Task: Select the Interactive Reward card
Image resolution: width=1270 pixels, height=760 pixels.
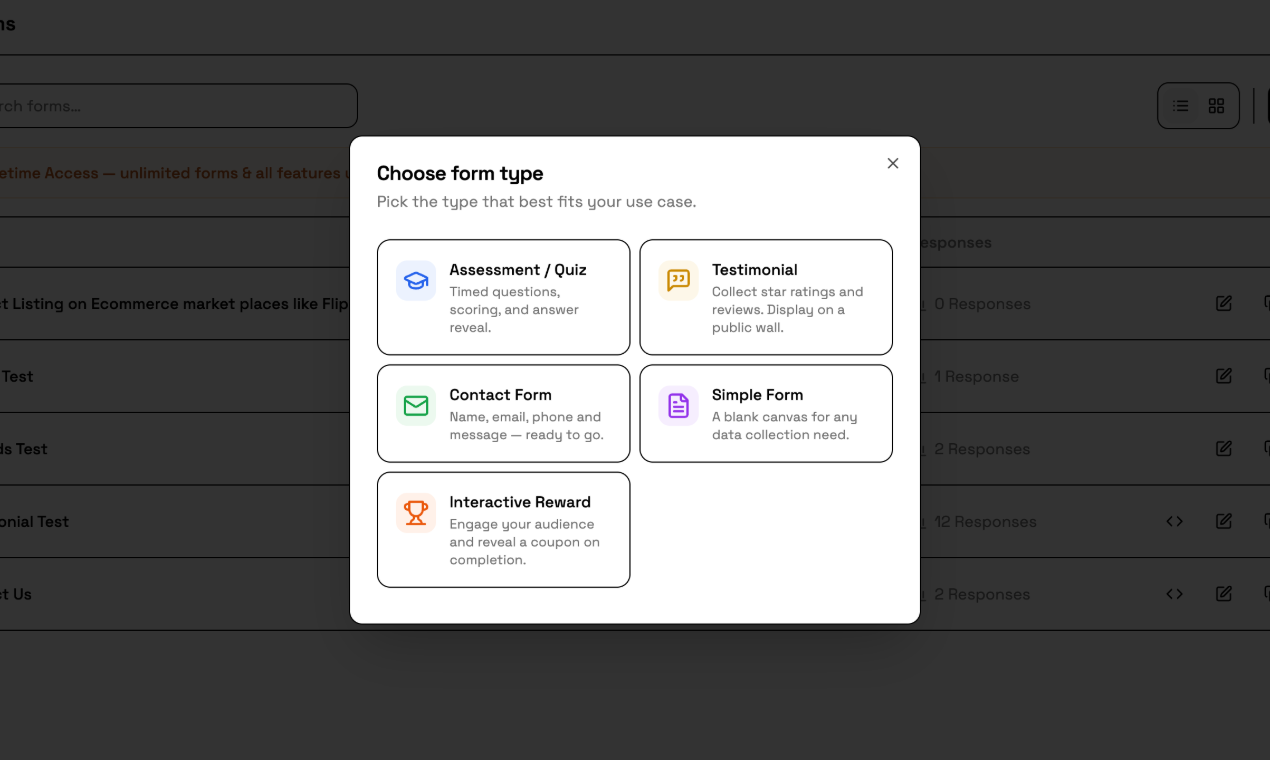Action: [x=503, y=530]
